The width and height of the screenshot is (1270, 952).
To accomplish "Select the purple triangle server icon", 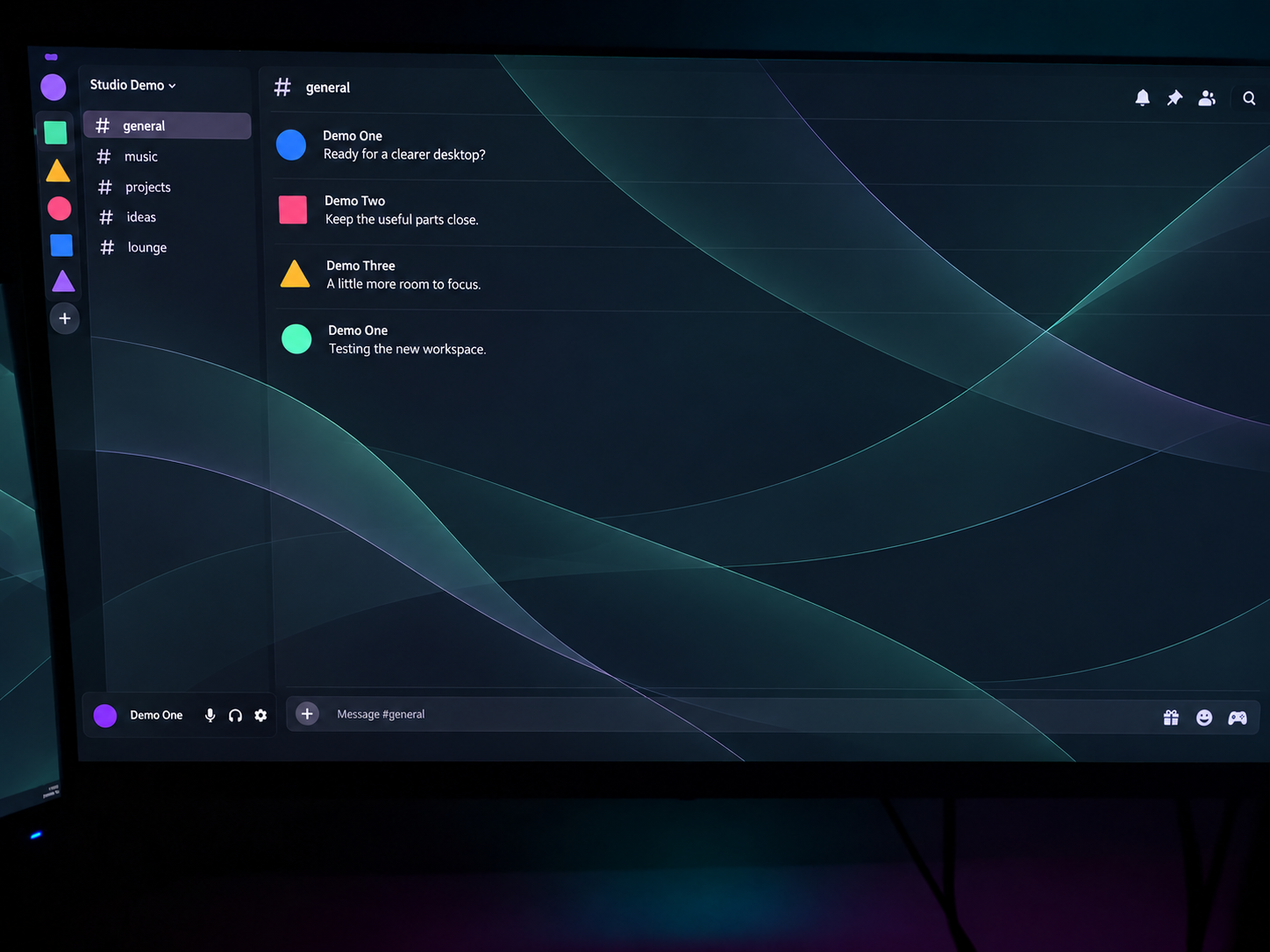I will pyautogui.click(x=63, y=281).
